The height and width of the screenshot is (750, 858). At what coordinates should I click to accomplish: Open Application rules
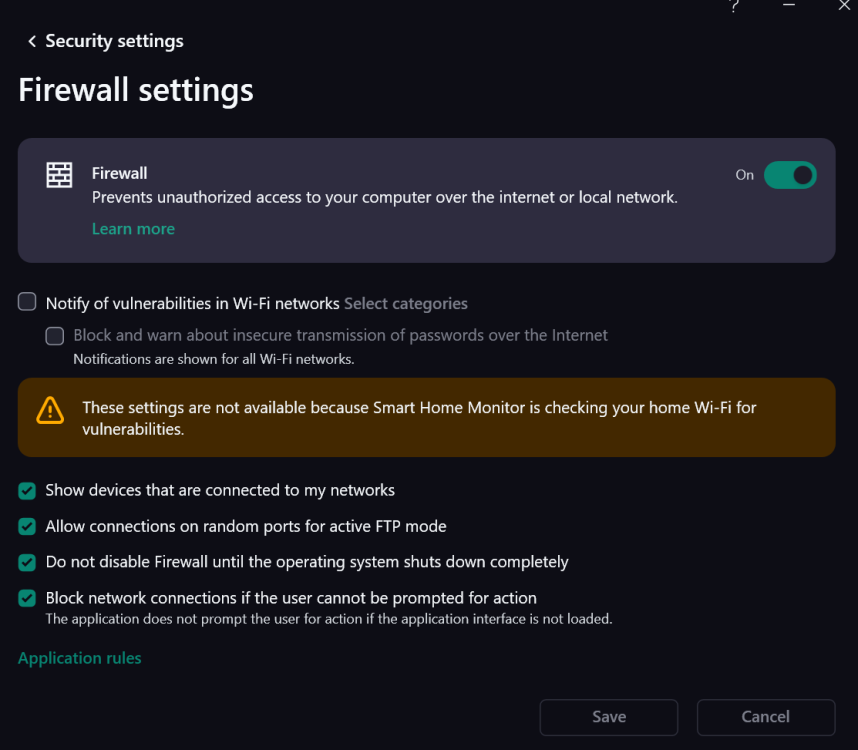pos(80,658)
